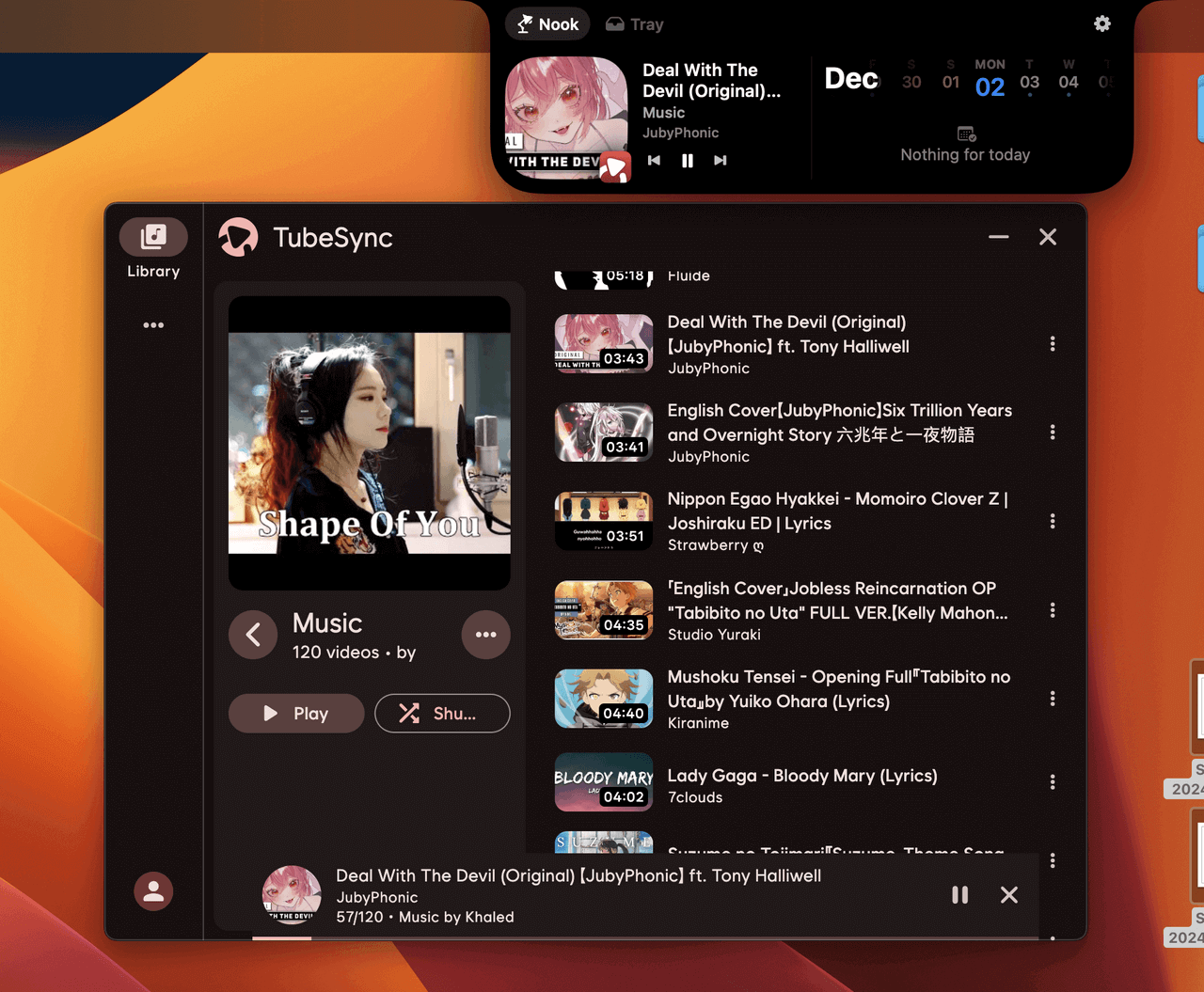Open options for Six Trillion Years track

pyautogui.click(x=1053, y=433)
